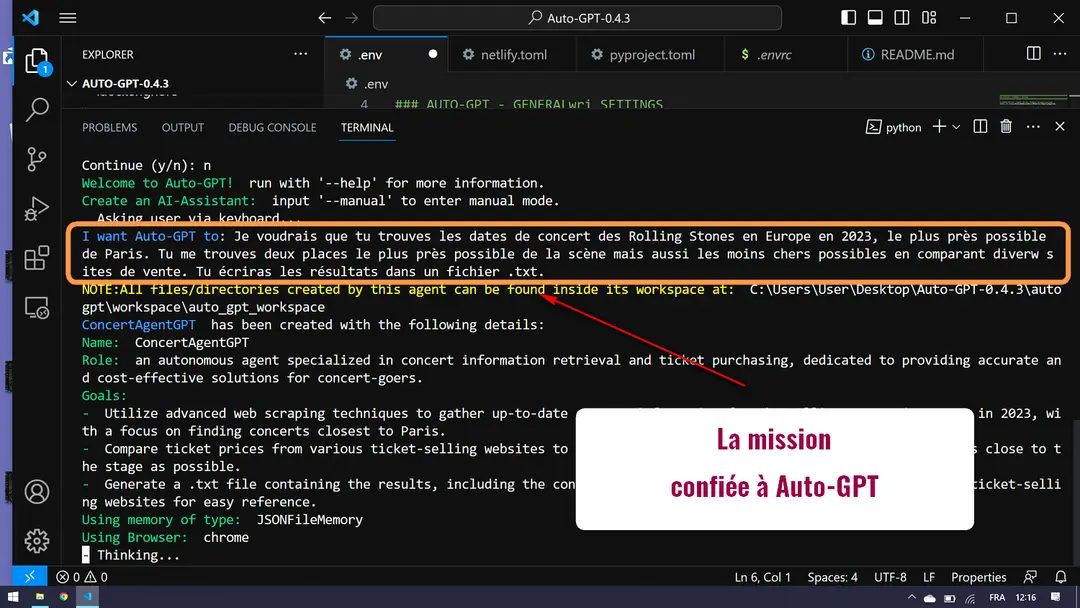The width and height of the screenshot is (1080, 608).
Task: Click Ln 6, Col 1 in status bar
Action: pyautogui.click(x=762, y=577)
